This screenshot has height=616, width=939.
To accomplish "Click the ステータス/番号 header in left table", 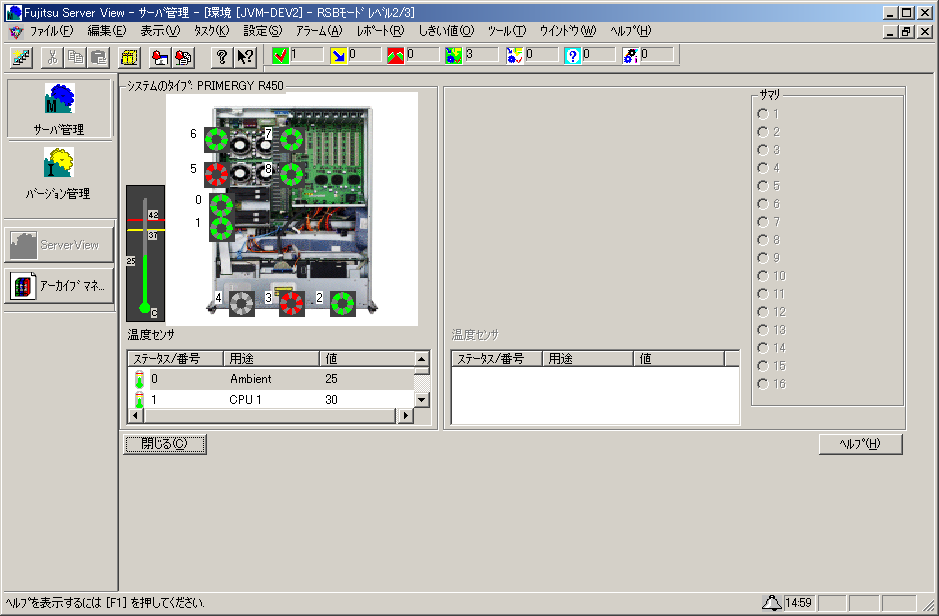I will point(175,359).
